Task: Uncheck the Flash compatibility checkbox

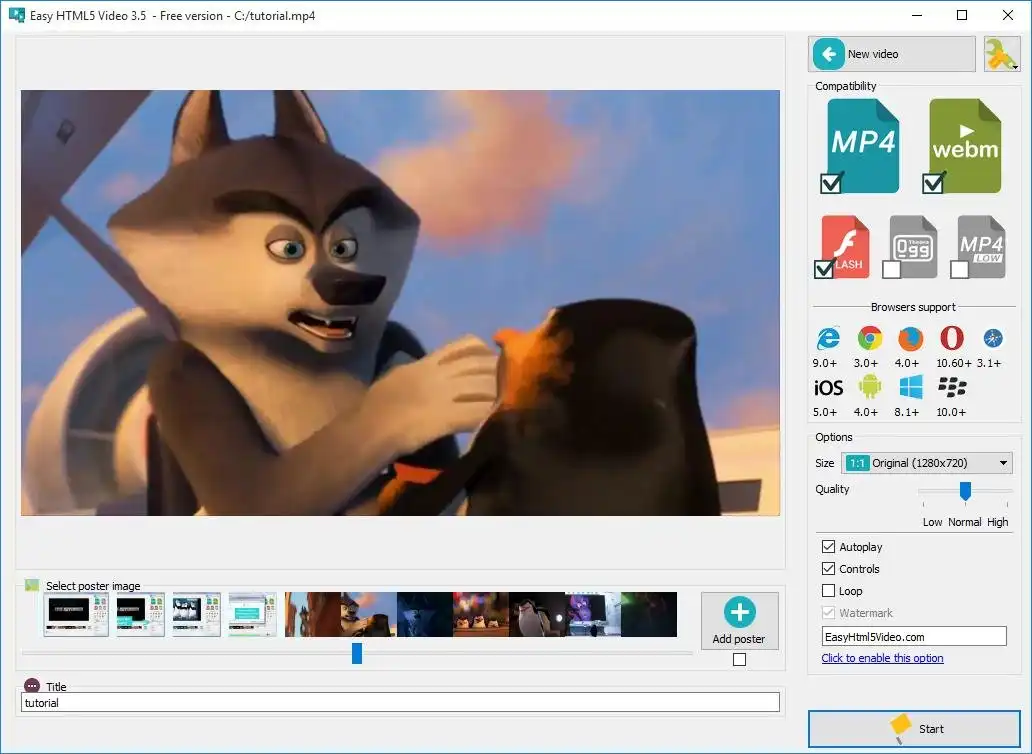Action: click(823, 269)
